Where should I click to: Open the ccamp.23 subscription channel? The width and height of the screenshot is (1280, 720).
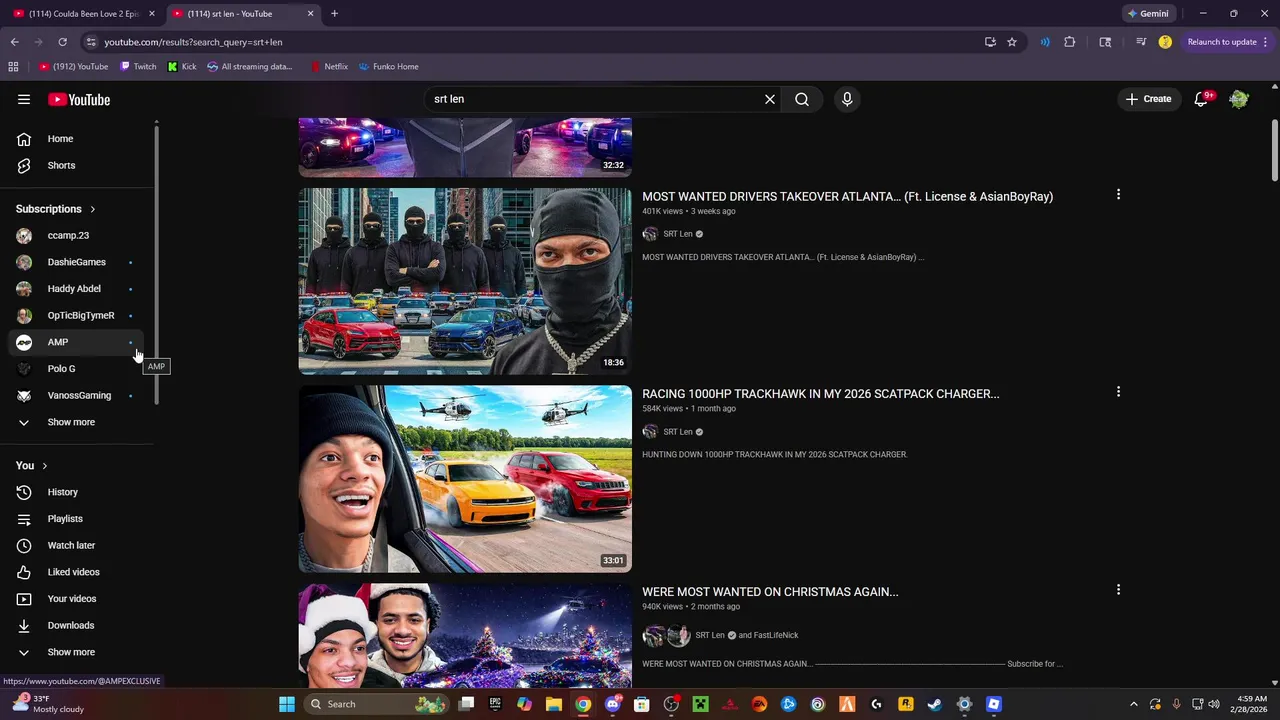(x=78, y=235)
